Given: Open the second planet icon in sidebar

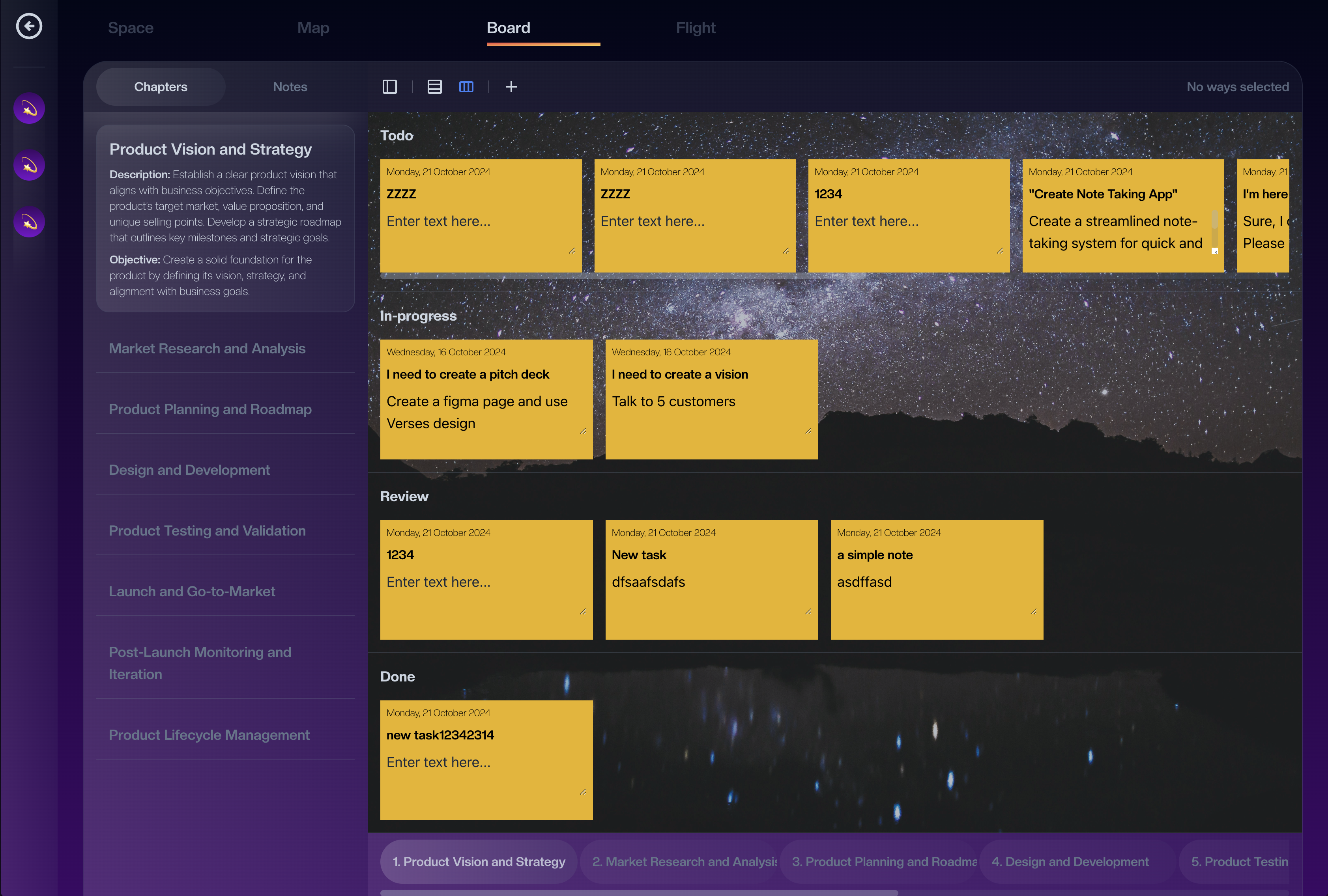Looking at the screenshot, I should coord(29,166).
